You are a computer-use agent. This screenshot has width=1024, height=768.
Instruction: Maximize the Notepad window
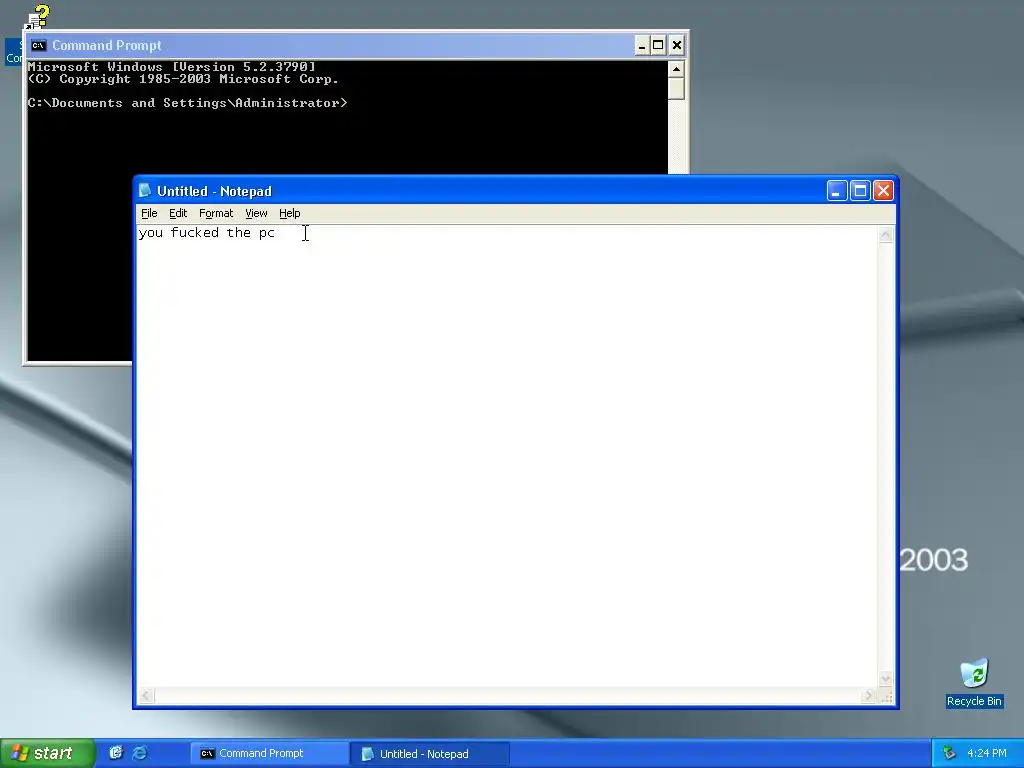pyautogui.click(x=860, y=191)
